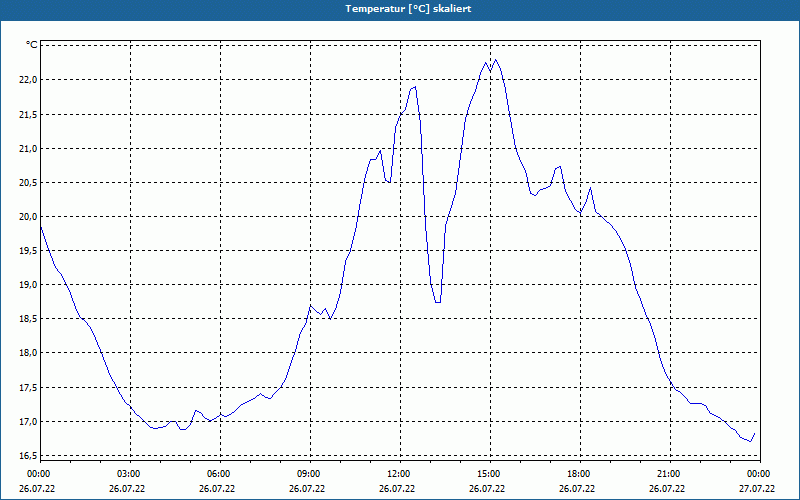800x500 pixels.
Task: Select the °C unit label on the axis
Action: point(32,45)
